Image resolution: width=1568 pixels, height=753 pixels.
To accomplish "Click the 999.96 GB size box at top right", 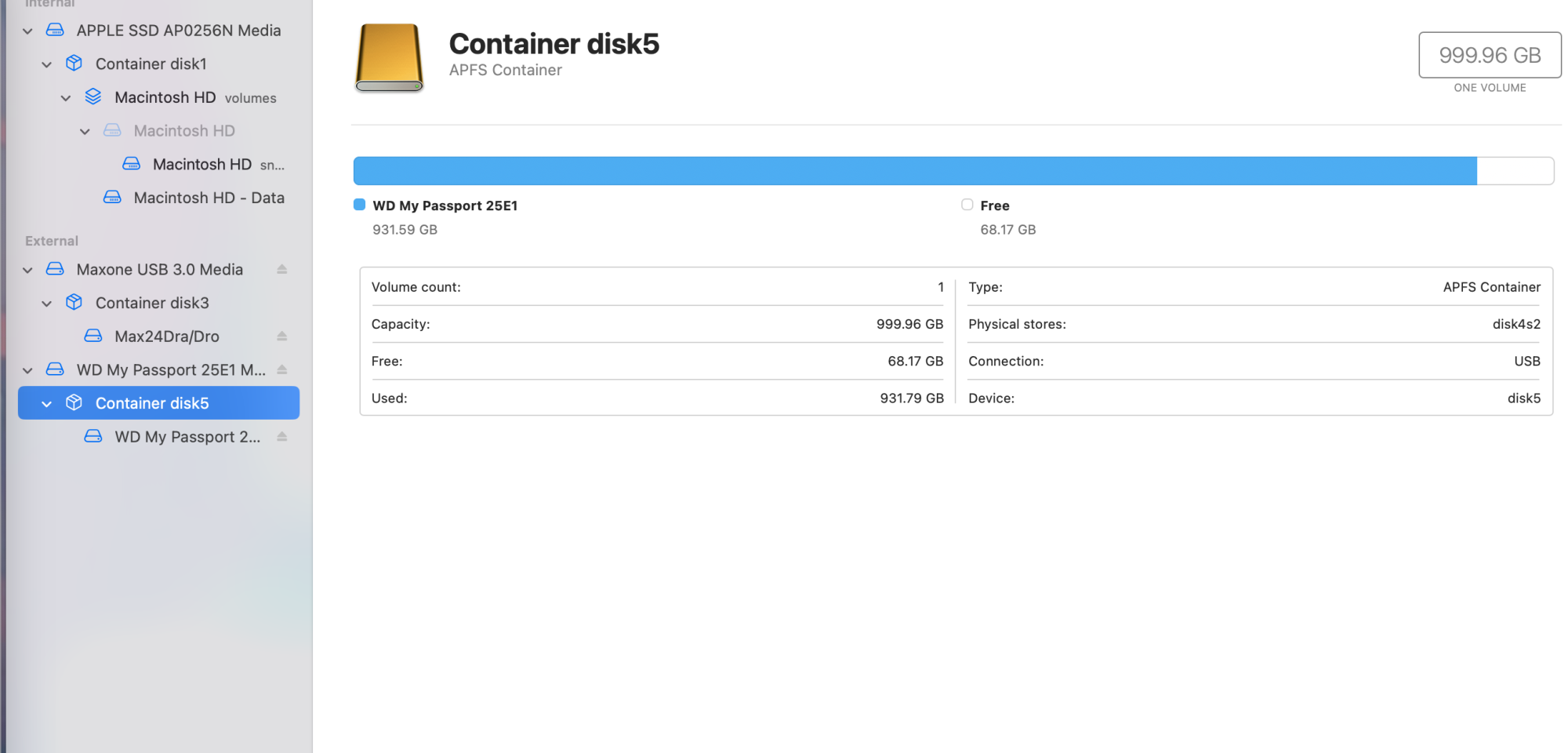I will (1490, 55).
